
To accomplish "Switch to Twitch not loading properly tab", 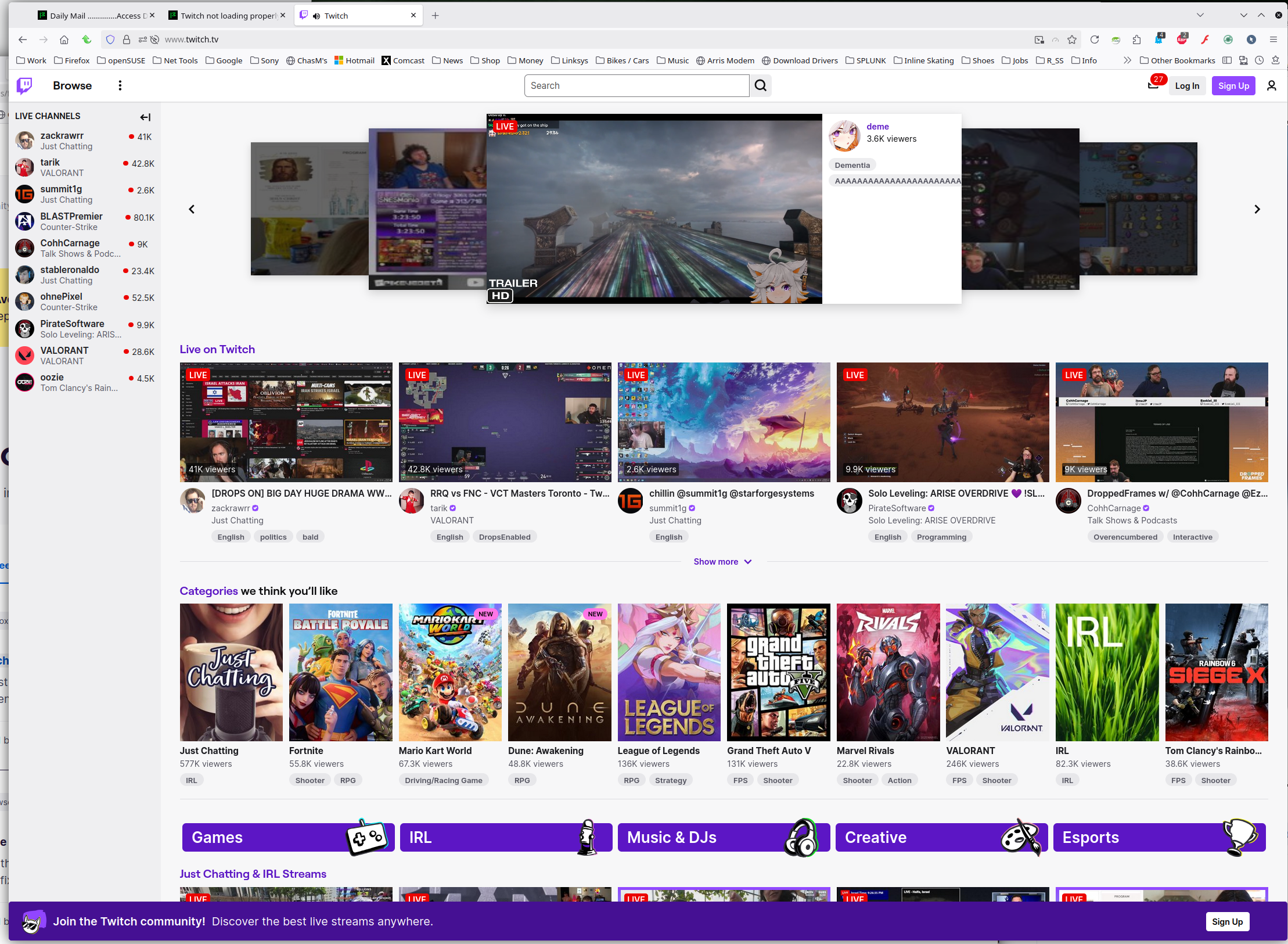I will [x=226, y=16].
